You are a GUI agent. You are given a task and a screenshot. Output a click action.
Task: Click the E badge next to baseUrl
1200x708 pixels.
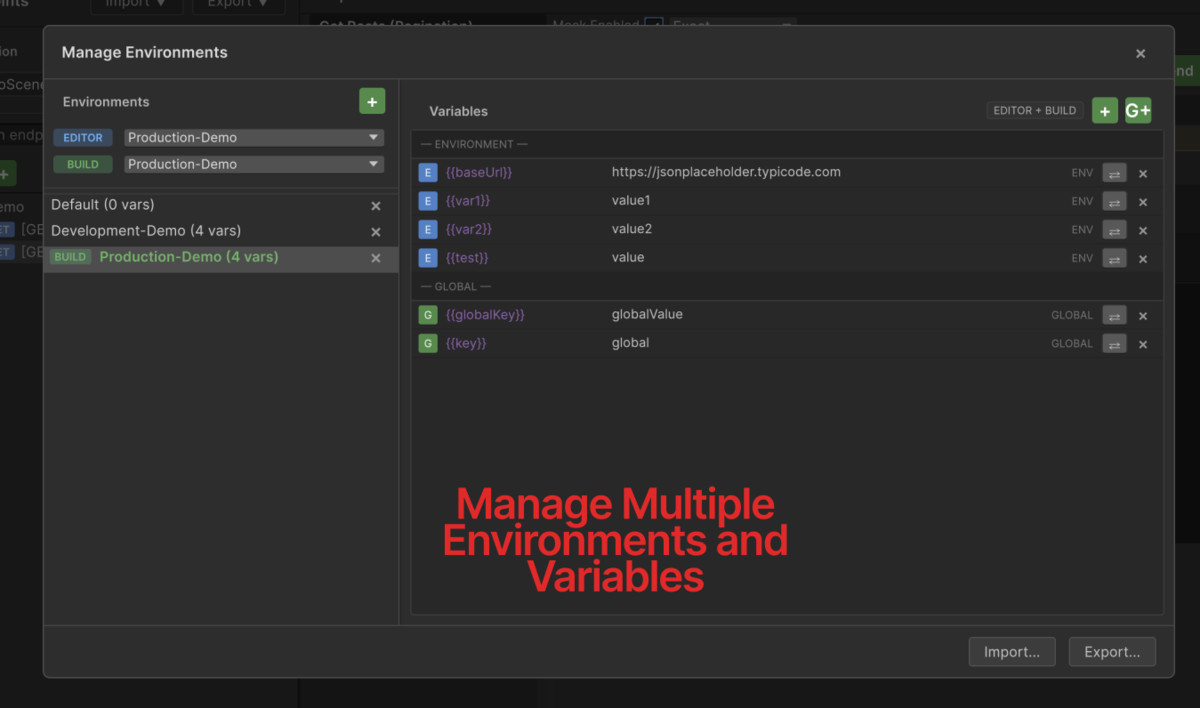tap(428, 173)
